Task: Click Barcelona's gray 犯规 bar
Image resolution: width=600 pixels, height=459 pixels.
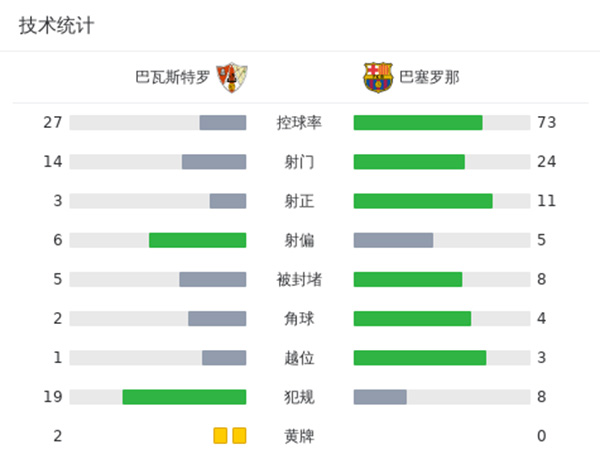Action: (380, 397)
